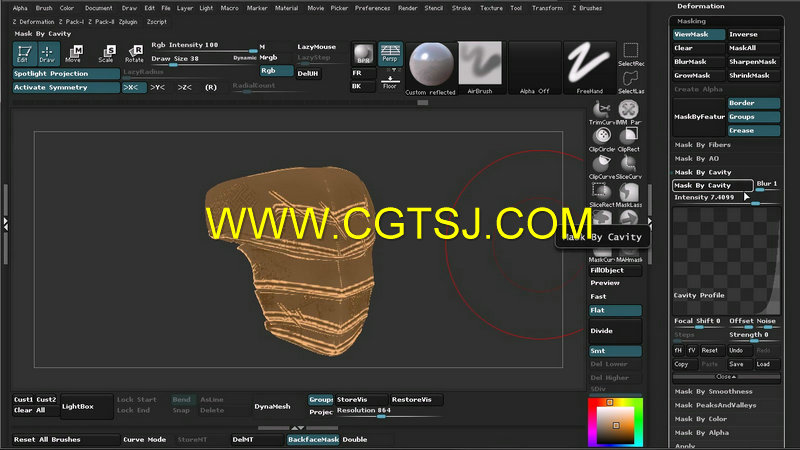
Task: Open the Zplugin menu
Action: (128, 22)
